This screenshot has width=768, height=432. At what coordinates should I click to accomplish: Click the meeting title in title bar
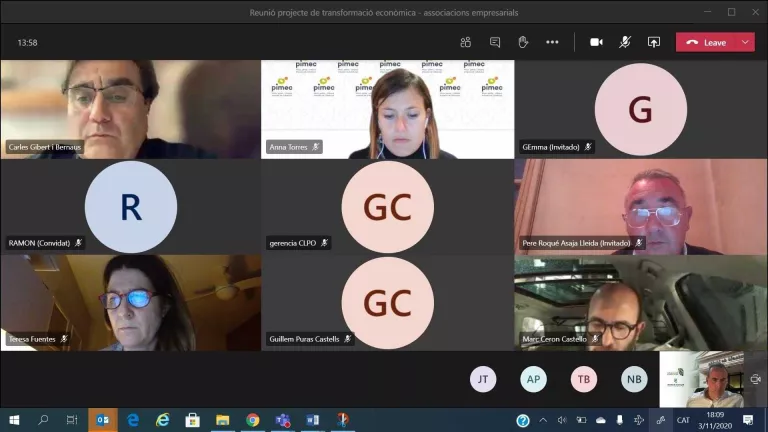coord(384,13)
